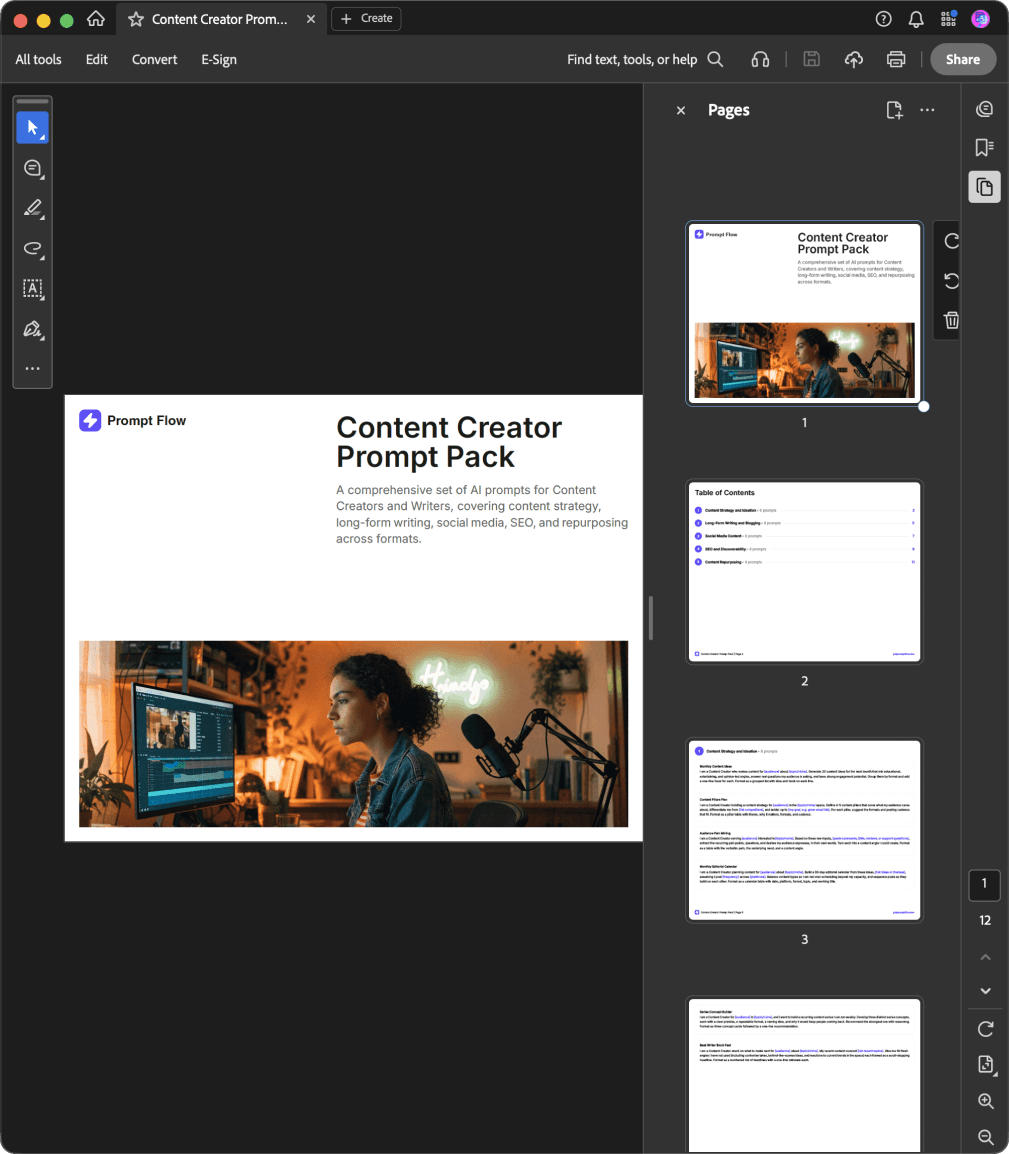Screen dimensions: 1009x1154
Task: Click the thumbnail size handle on page 1
Action: pyautogui.click(x=924, y=406)
